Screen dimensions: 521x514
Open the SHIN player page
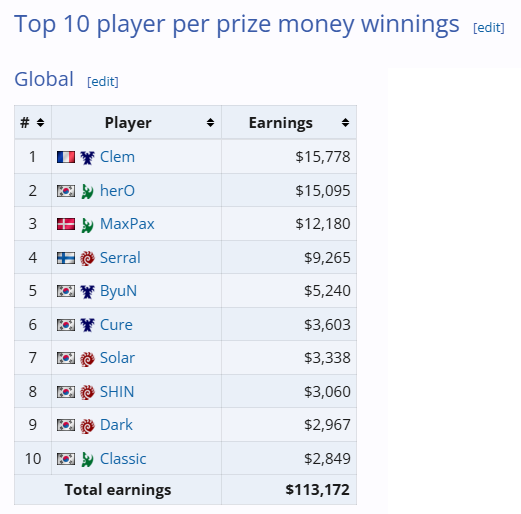(117, 392)
